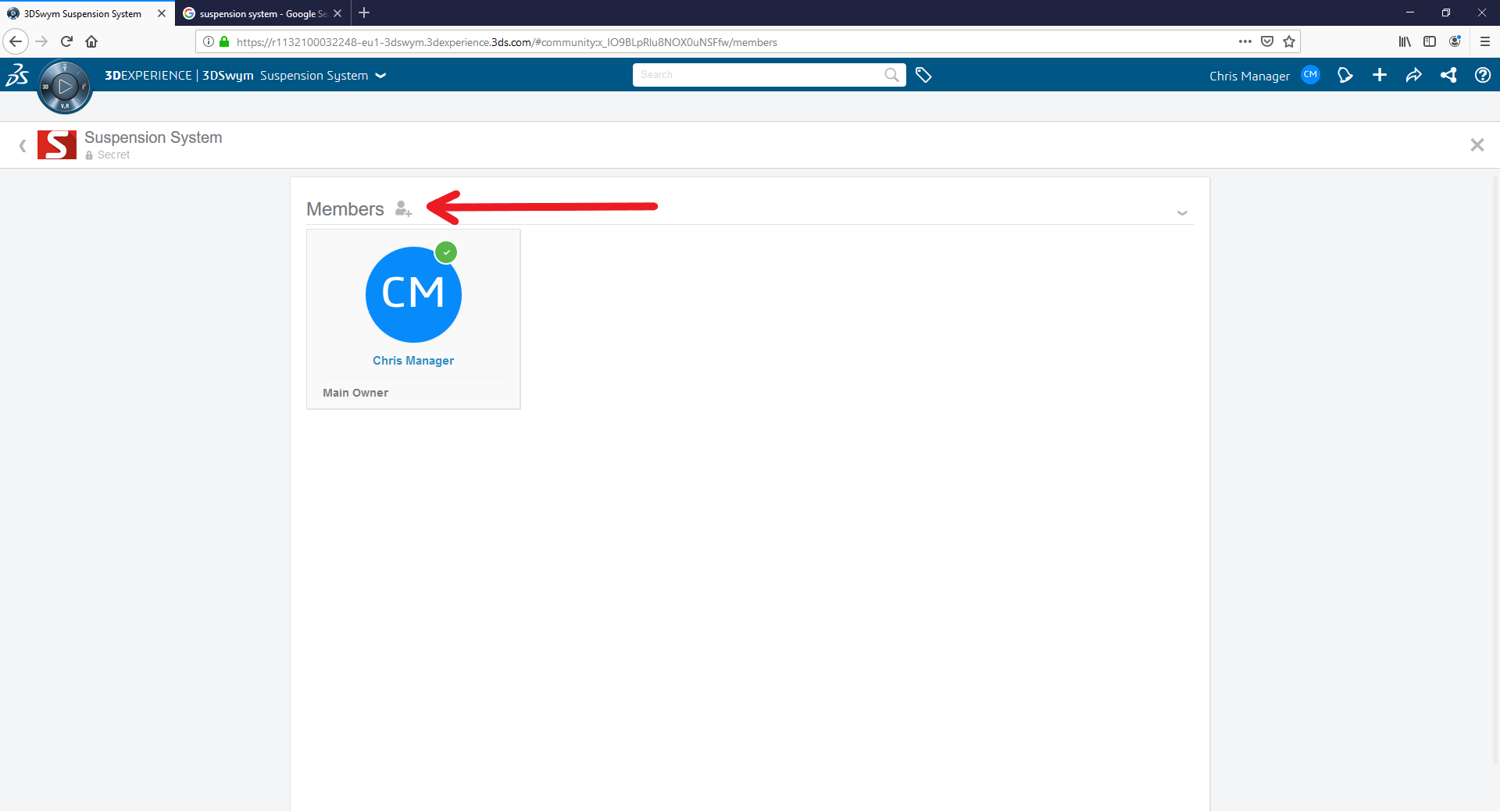Open the notifications icon in top bar
The width and height of the screenshot is (1500, 812).
1345,75
